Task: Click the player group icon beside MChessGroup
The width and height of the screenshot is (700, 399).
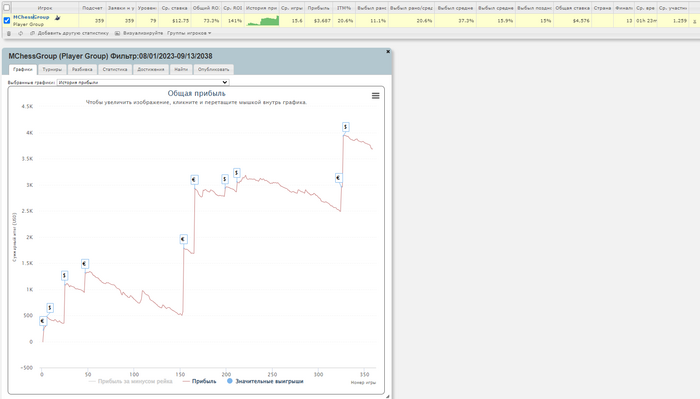Action: pos(57,17)
